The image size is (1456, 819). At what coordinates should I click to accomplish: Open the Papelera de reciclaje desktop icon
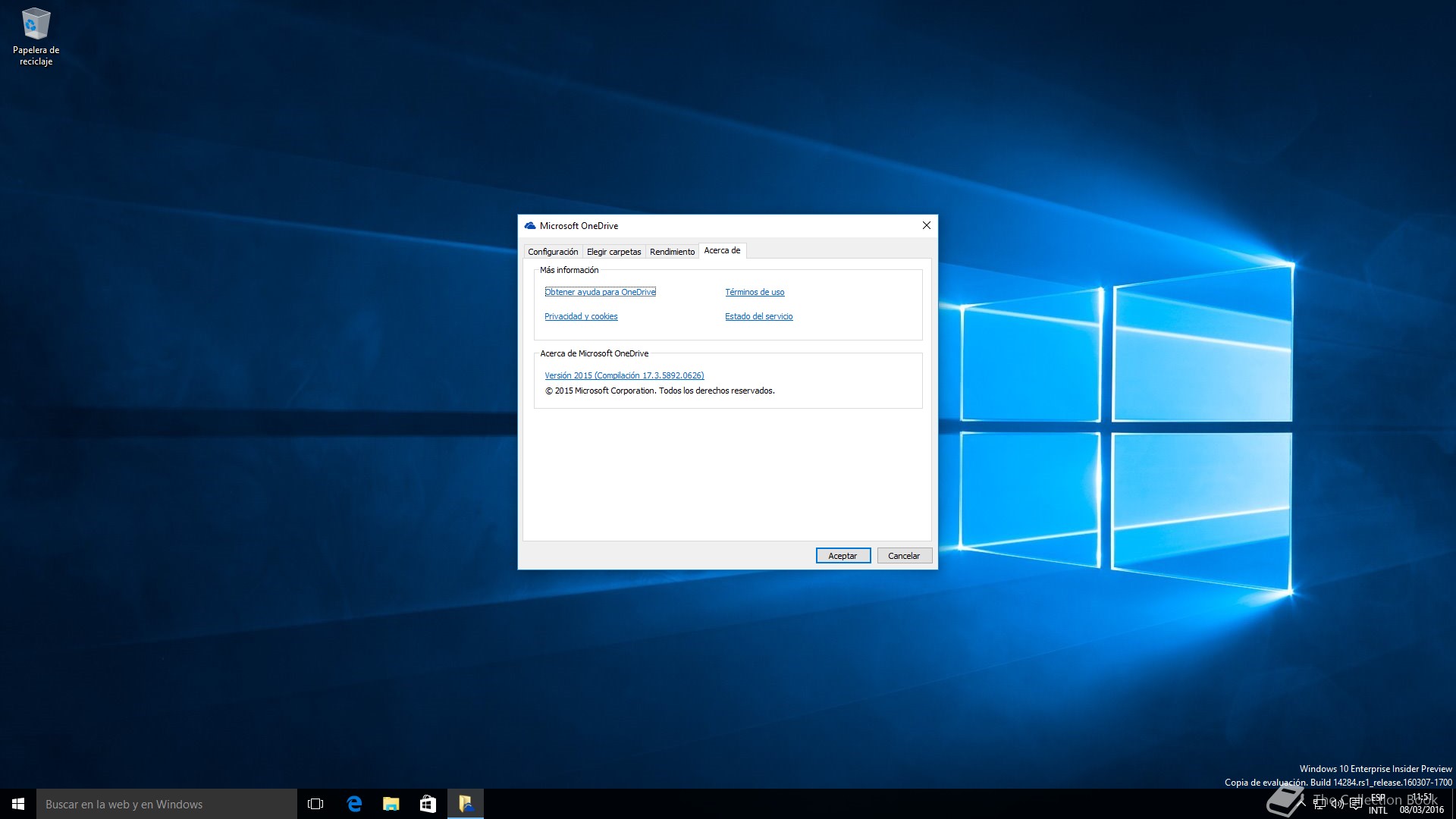point(36,36)
